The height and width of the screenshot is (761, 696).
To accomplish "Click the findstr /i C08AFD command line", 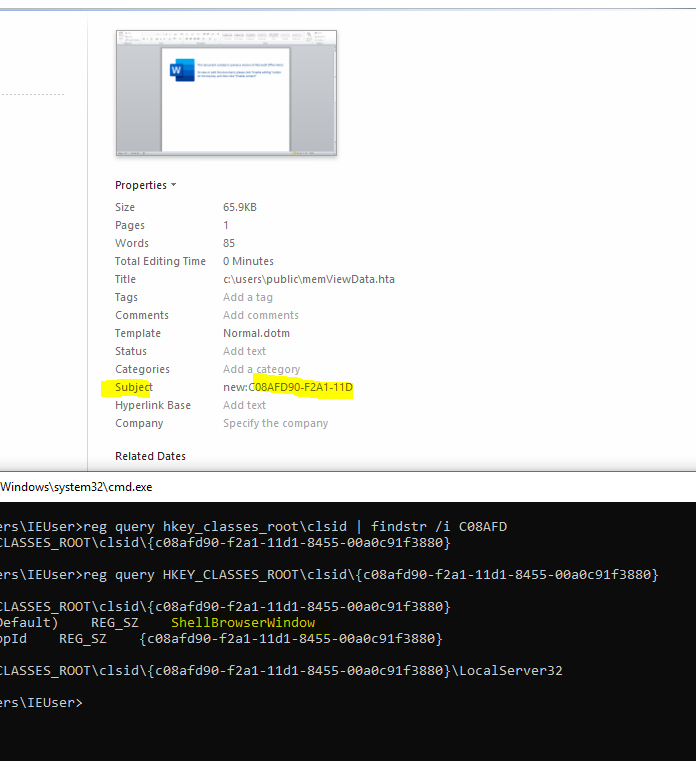I will point(253,526).
